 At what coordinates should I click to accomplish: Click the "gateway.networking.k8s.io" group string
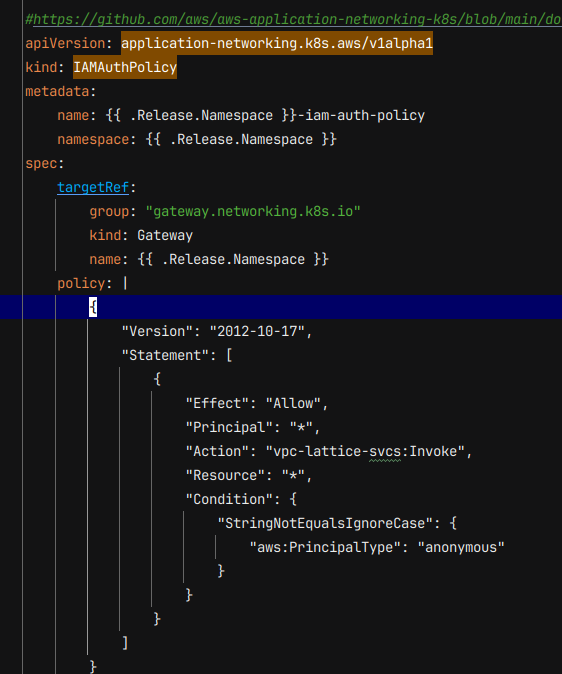[253, 211]
